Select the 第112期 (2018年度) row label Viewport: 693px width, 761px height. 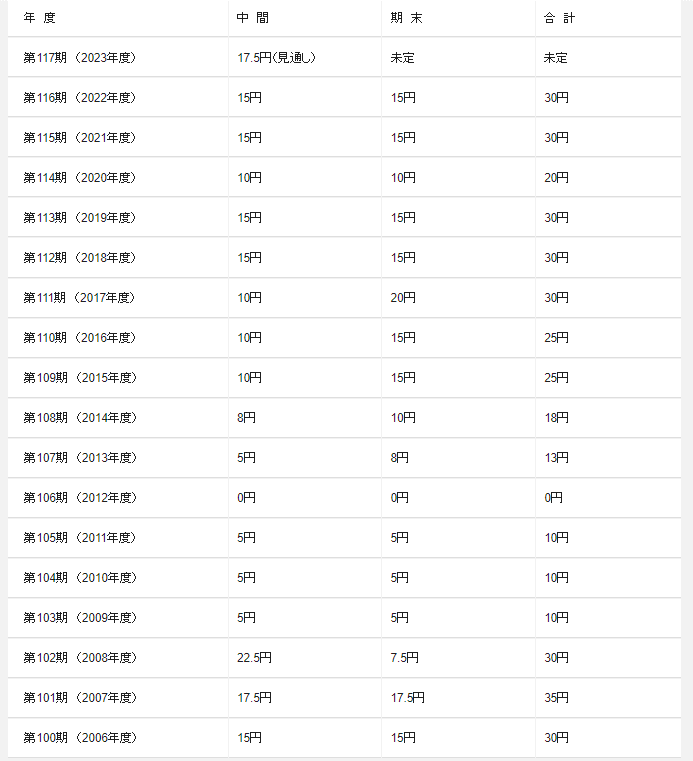pos(79,258)
